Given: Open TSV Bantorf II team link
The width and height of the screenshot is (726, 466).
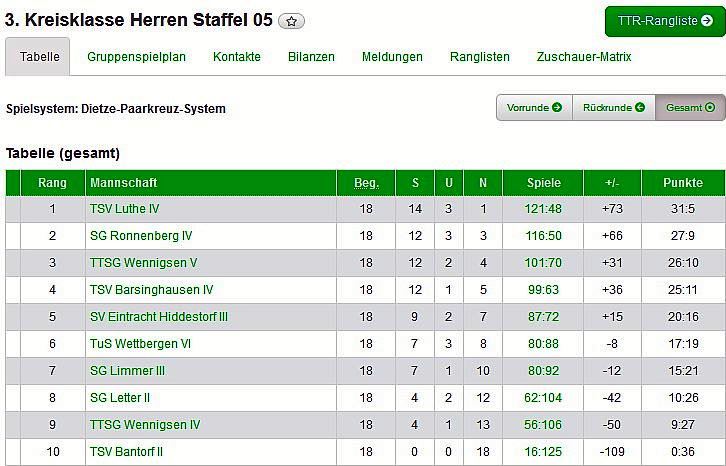Looking at the screenshot, I should click(126, 452).
